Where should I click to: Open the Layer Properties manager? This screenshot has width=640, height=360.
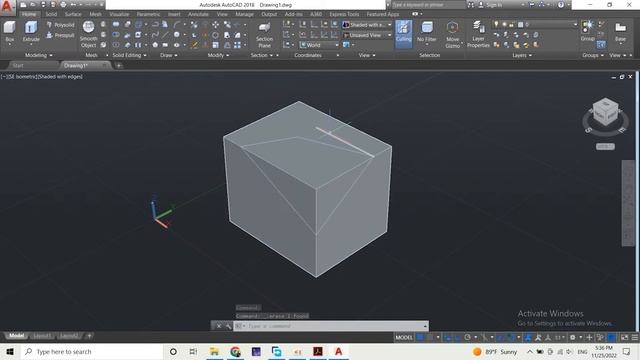[478, 34]
